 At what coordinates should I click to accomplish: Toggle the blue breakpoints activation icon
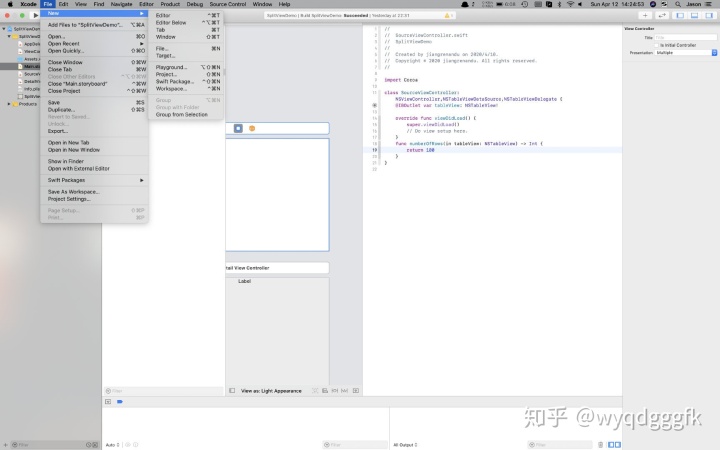coord(120,401)
